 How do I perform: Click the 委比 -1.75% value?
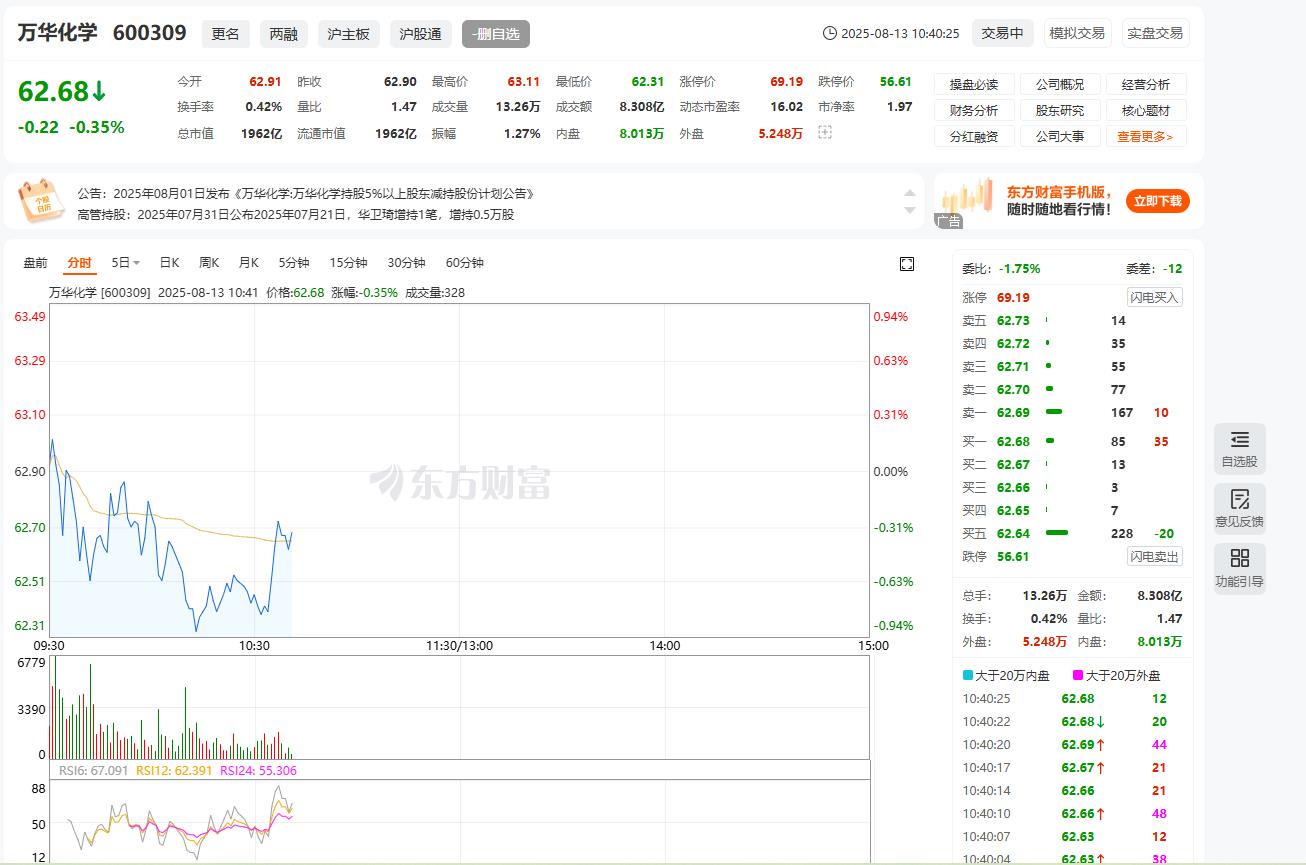point(1018,269)
